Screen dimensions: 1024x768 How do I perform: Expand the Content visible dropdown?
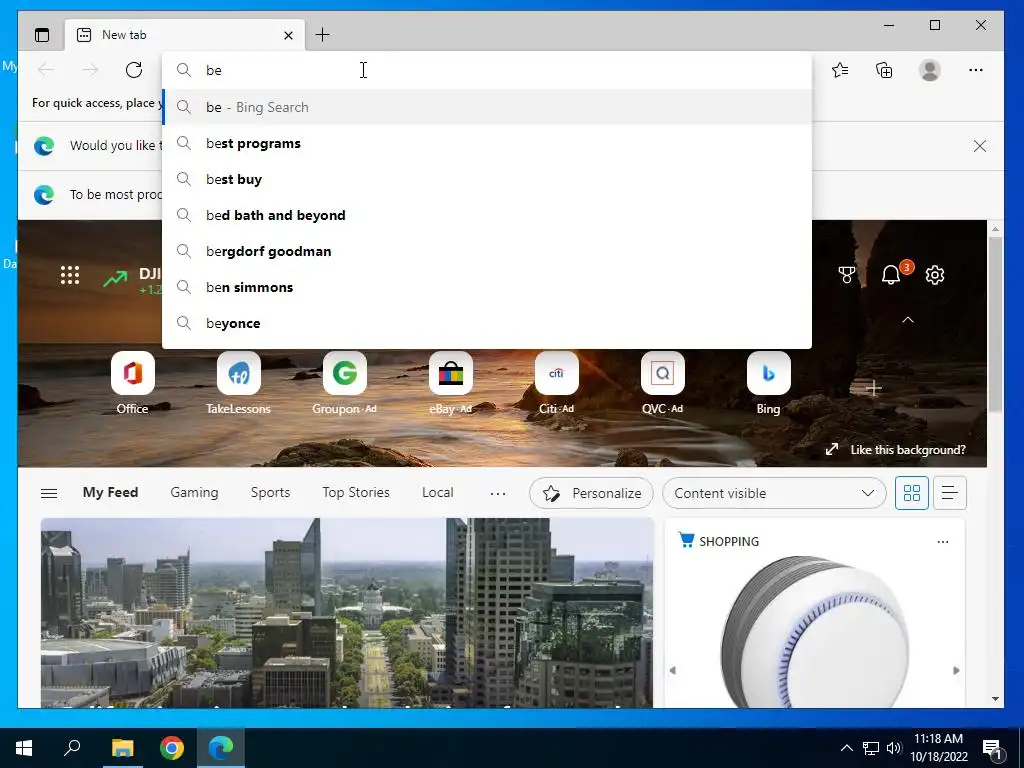click(x=774, y=493)
